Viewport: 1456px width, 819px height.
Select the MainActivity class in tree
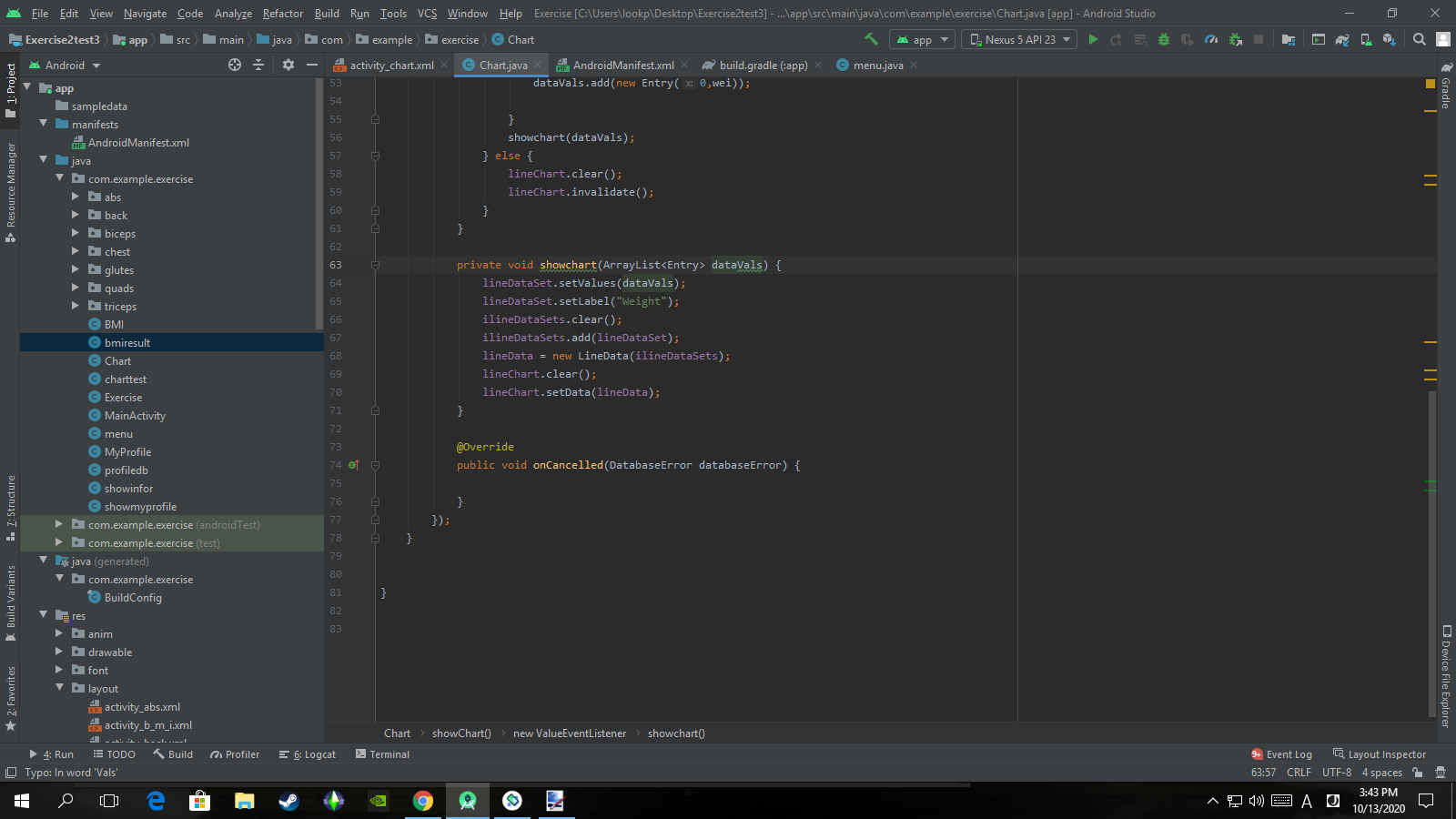tap(135, 415)
